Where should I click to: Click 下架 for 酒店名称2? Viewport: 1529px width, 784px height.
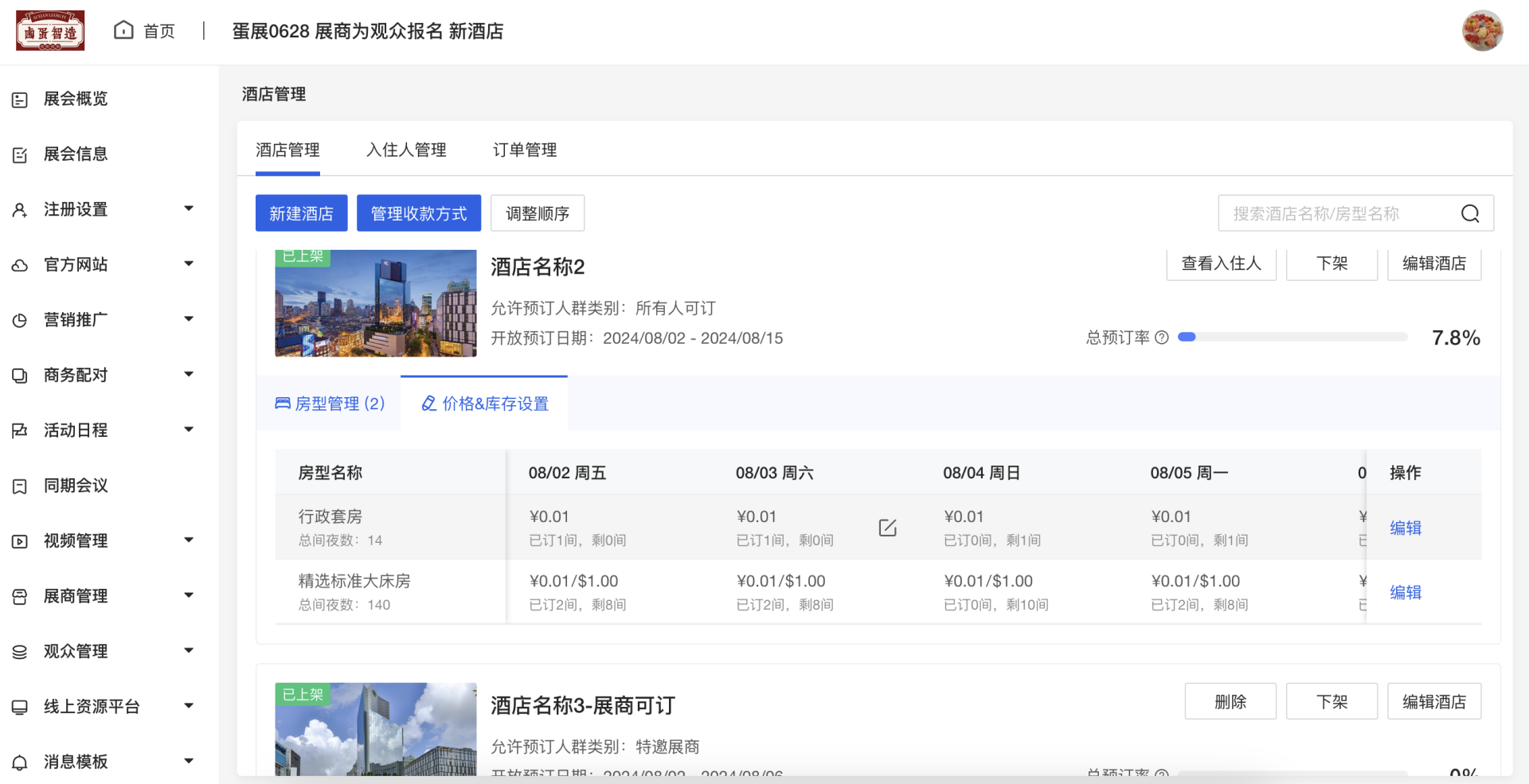click(1332, 263)
